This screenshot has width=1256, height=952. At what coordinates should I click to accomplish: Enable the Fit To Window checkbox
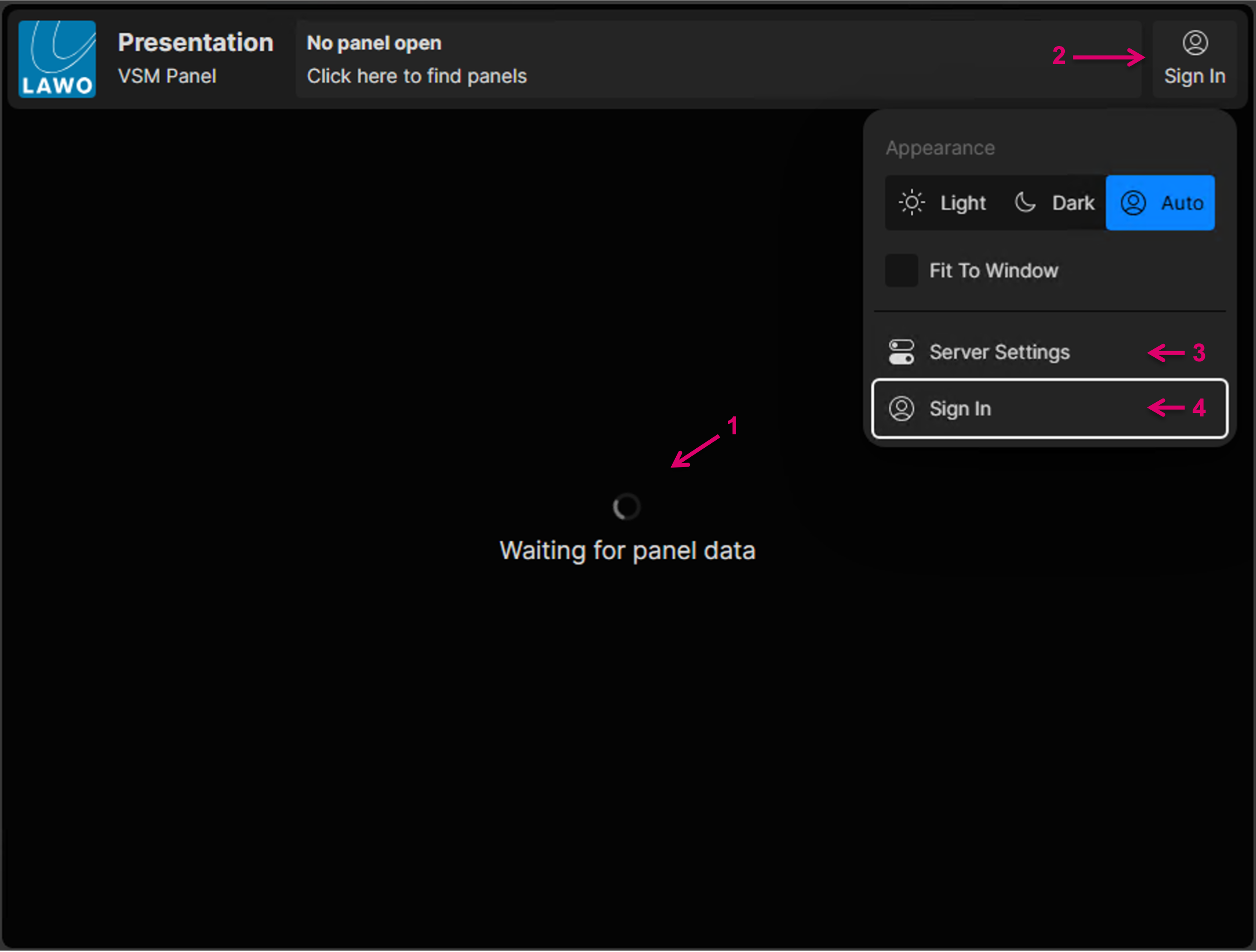pyautogui.click(x=901, y=270)
